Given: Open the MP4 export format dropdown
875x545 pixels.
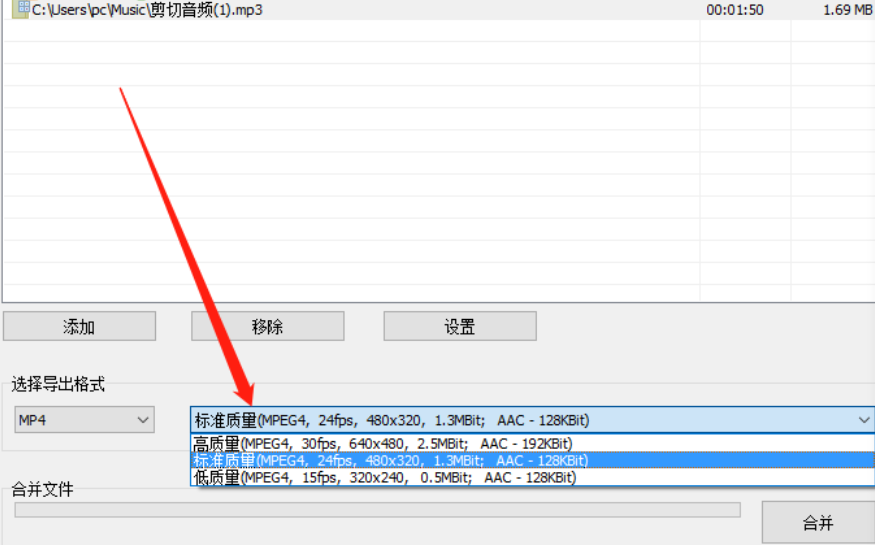Looking at the screenshot, I should coord(84,420).
